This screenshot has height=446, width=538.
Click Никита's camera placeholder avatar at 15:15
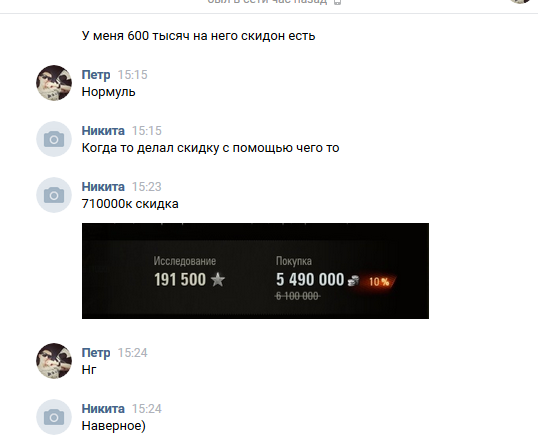click(54, 139)
